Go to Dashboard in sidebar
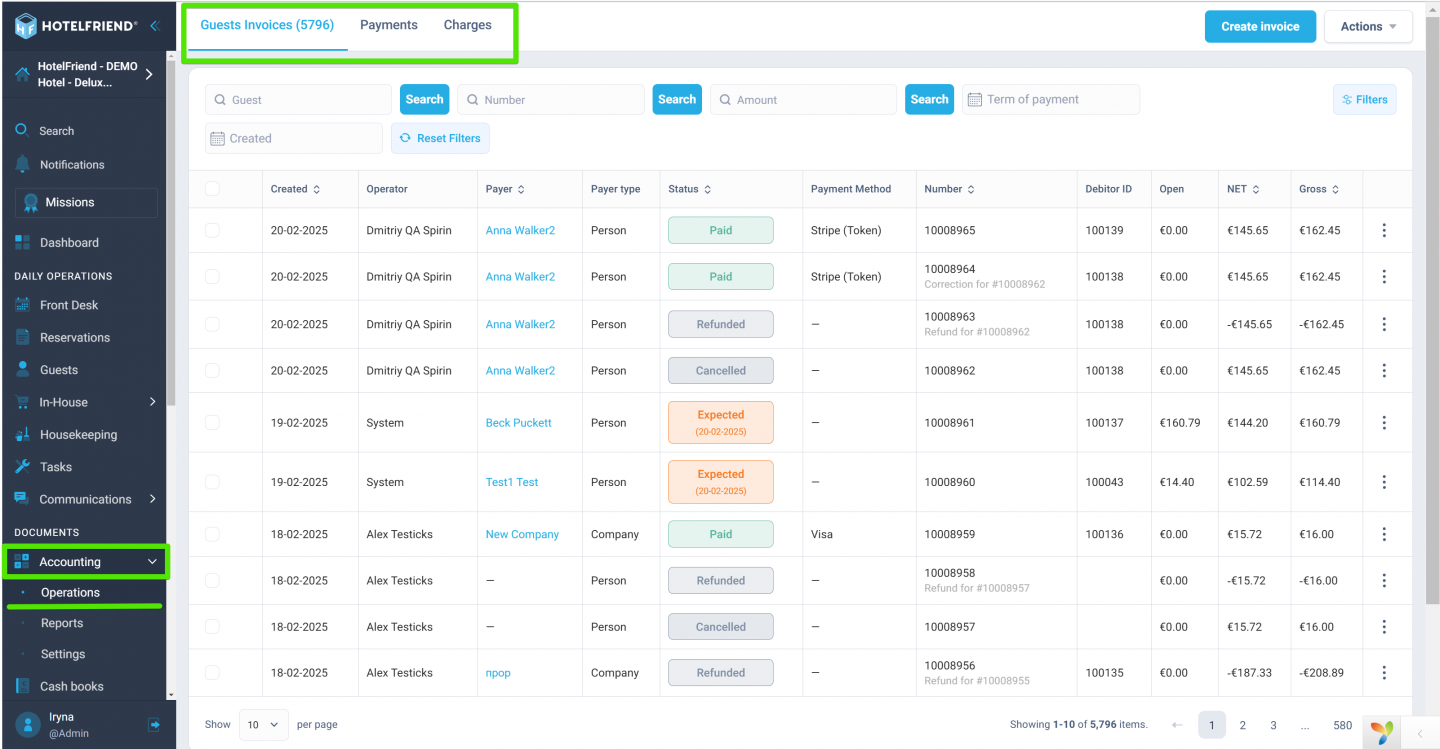This screenshot has height=749, width=1440. [x=57, y=243]
